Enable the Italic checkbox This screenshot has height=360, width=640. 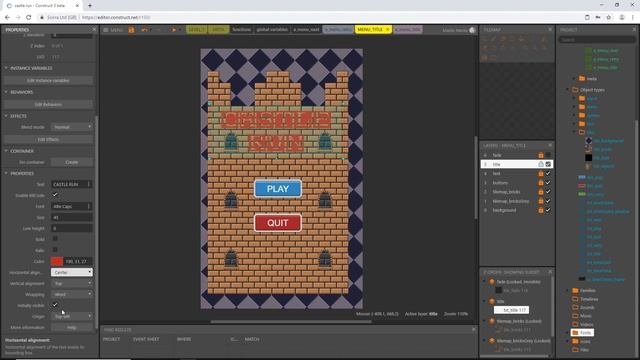[55, 250]
